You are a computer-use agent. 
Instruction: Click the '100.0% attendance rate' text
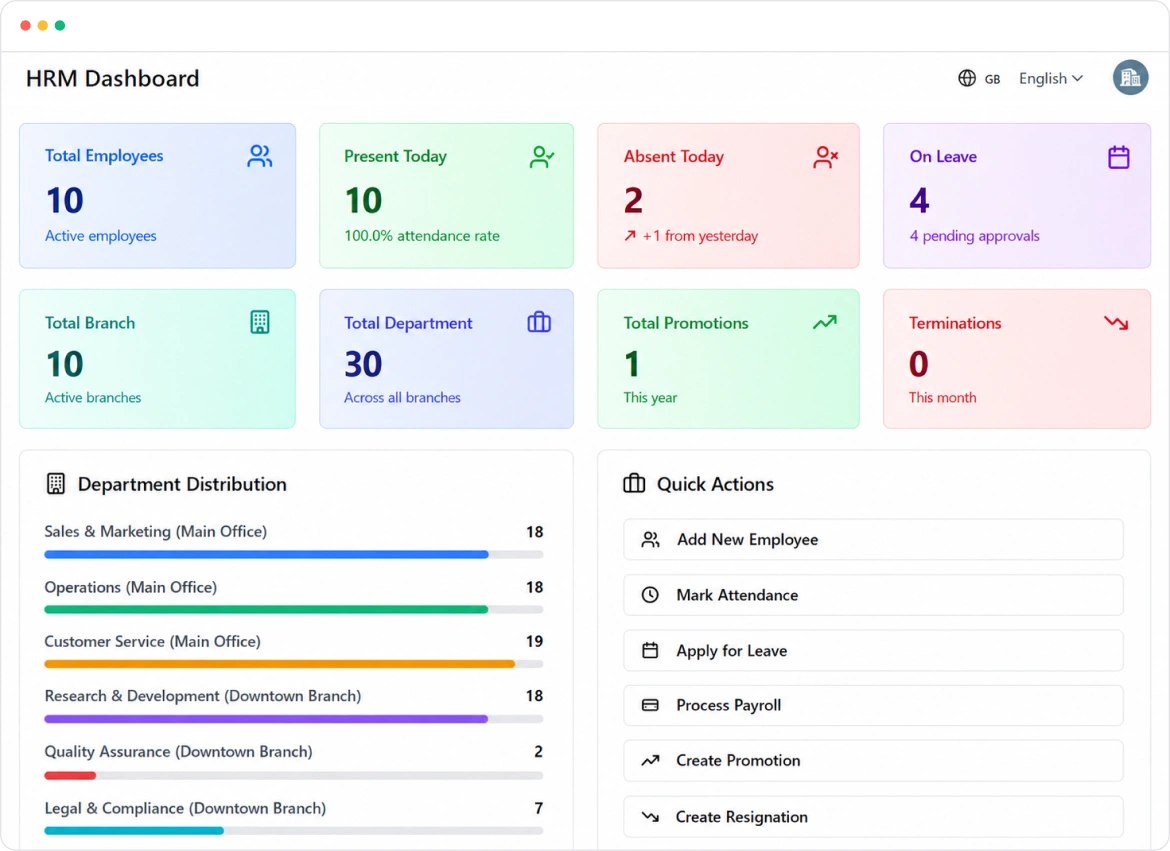tap(422, 236)
